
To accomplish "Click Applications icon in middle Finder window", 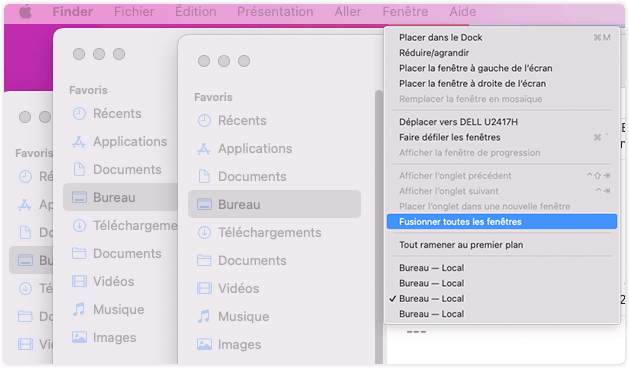I will [79, 142].
